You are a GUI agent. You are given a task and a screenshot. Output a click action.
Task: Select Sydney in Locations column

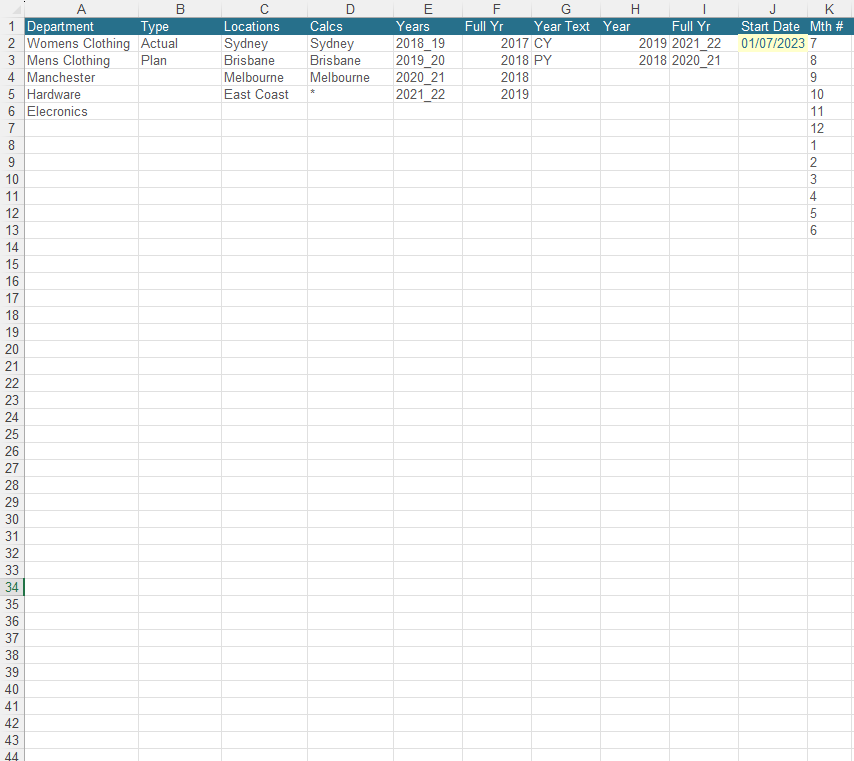click(264, 44)
